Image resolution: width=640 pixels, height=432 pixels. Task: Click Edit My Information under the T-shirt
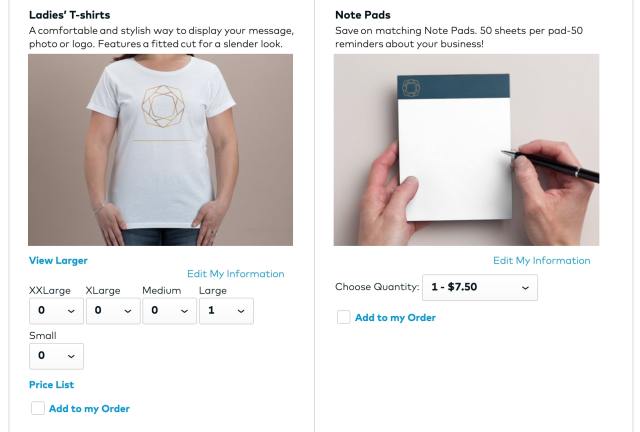235,274
